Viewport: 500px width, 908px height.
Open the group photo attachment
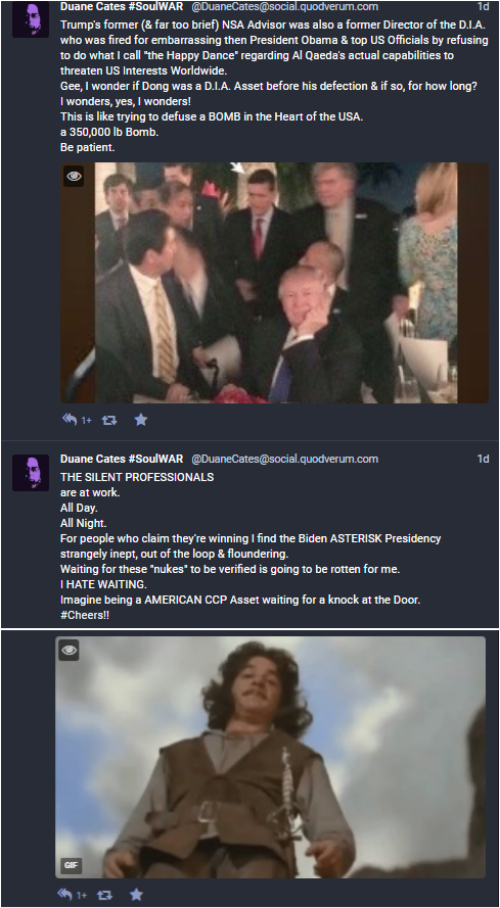275,283
